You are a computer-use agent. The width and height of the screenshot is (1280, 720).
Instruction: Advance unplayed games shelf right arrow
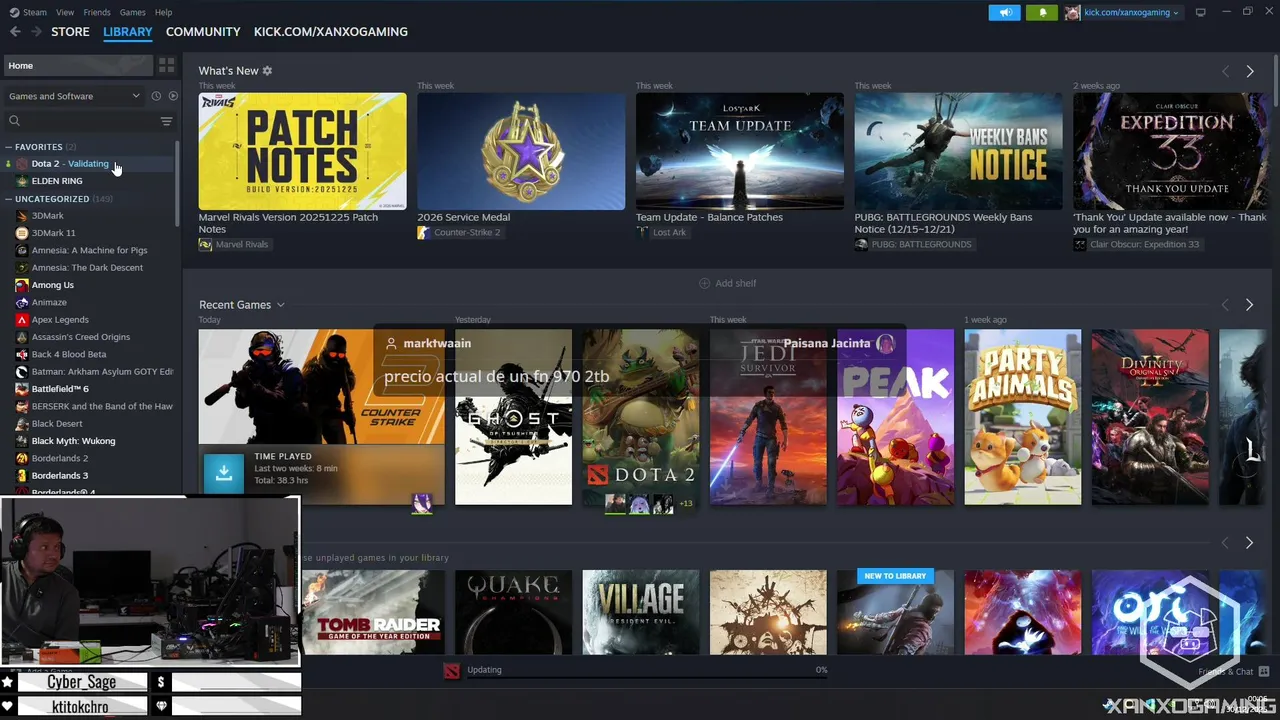1249,543
